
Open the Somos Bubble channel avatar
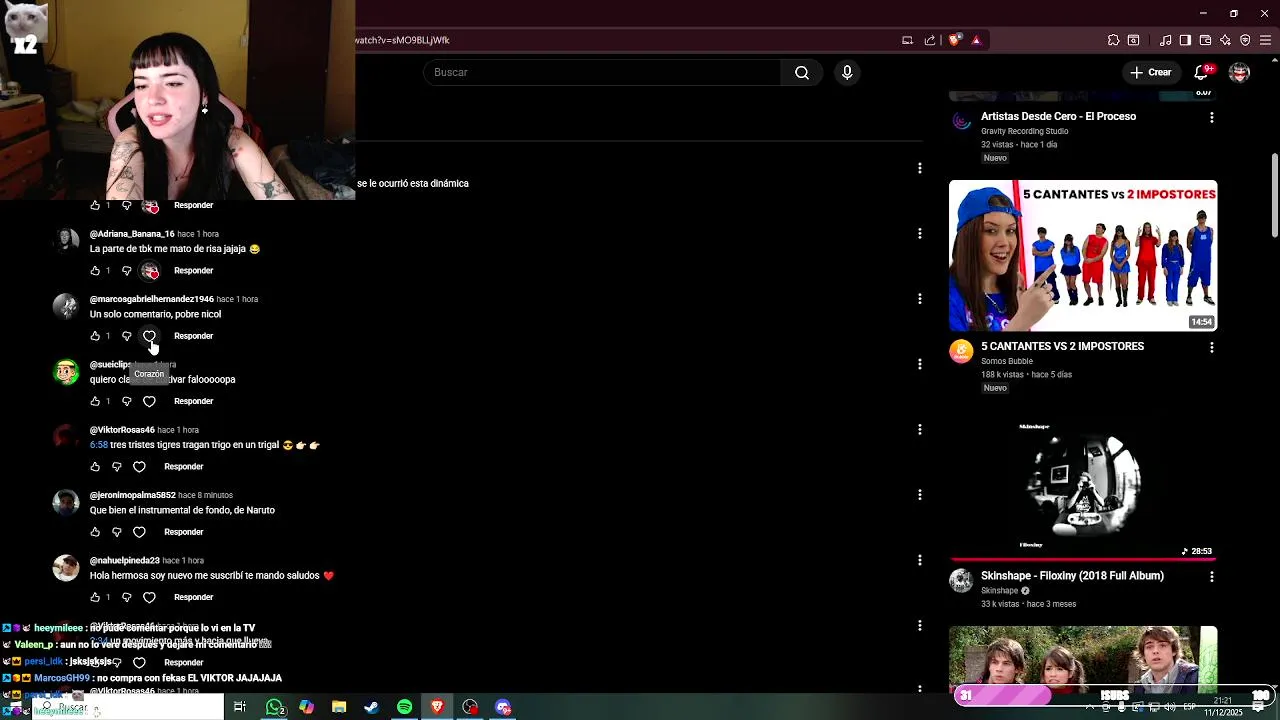tap(961, 351)
